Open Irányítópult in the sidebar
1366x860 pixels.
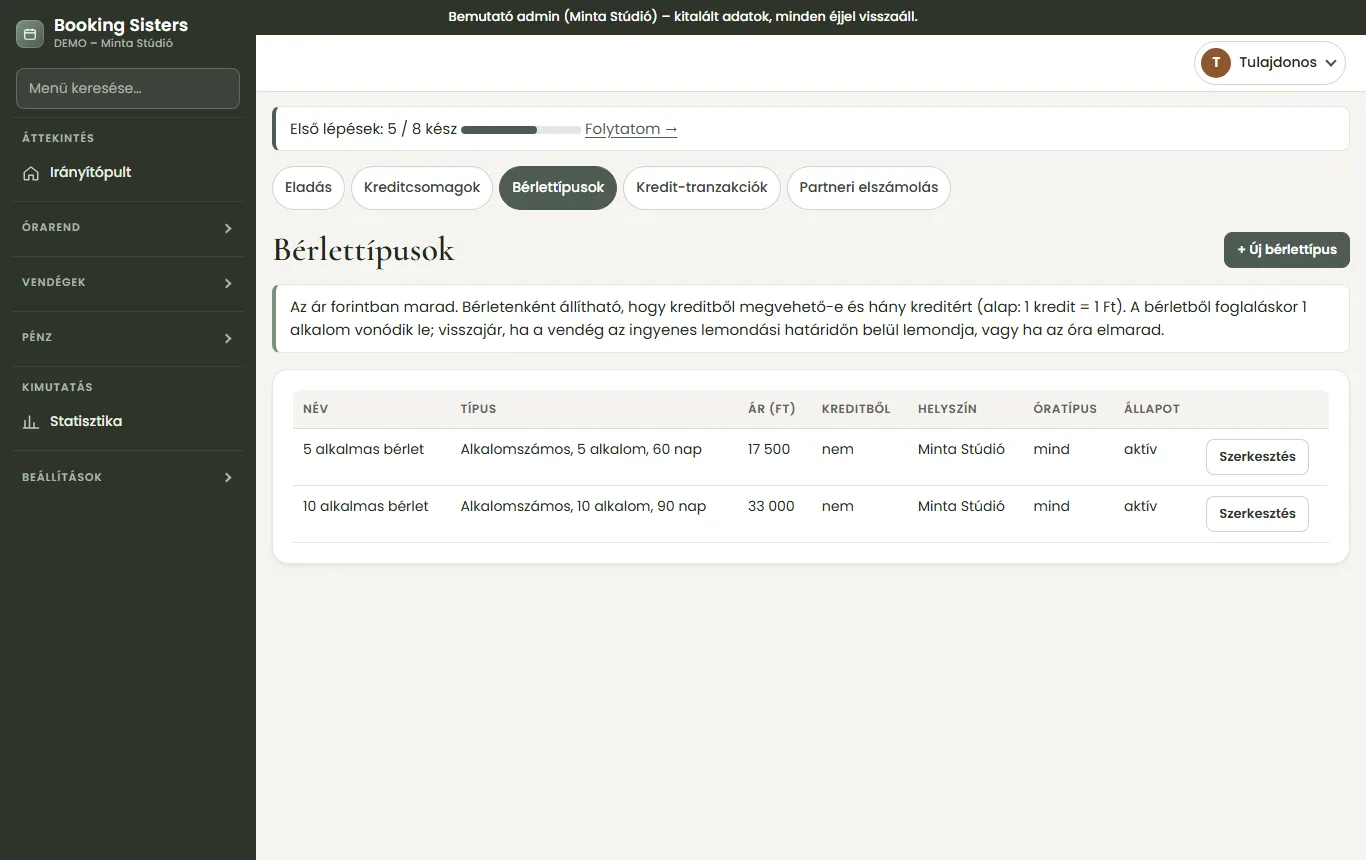(128, 173)
